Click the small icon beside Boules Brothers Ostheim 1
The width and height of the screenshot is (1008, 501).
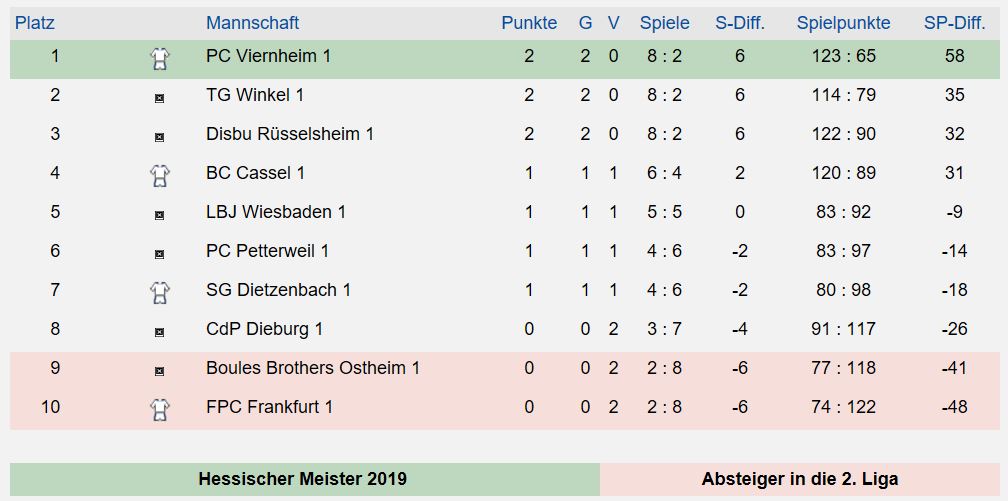pyautogui.click(x=159, y=371)
